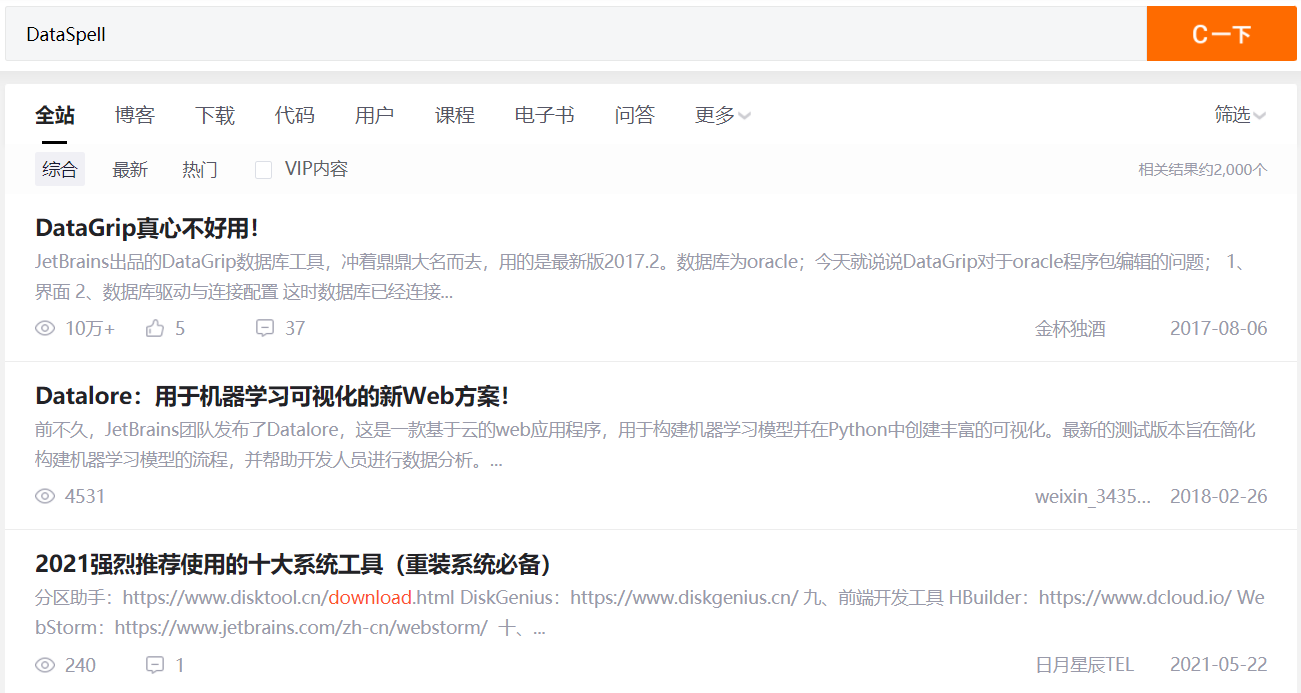1301x693 pixels.
Task: Expand the 更多 dropdown
Action: (723, 115)
